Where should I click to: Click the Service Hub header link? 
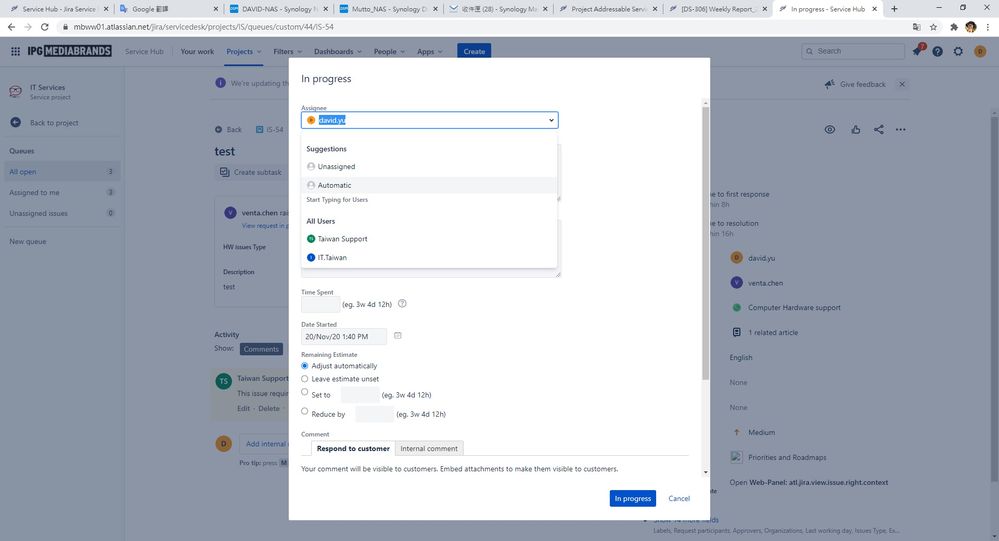[144, 52]
